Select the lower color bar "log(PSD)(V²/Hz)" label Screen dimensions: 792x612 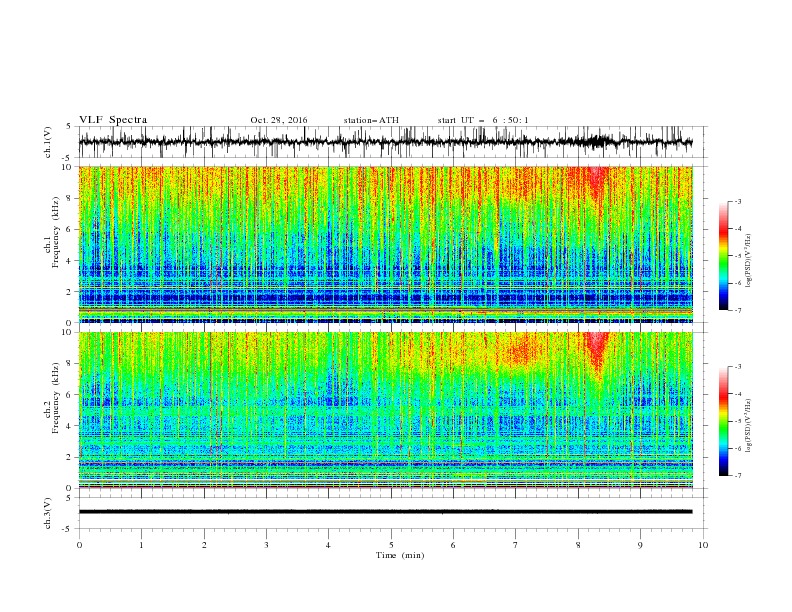(748, 425)
